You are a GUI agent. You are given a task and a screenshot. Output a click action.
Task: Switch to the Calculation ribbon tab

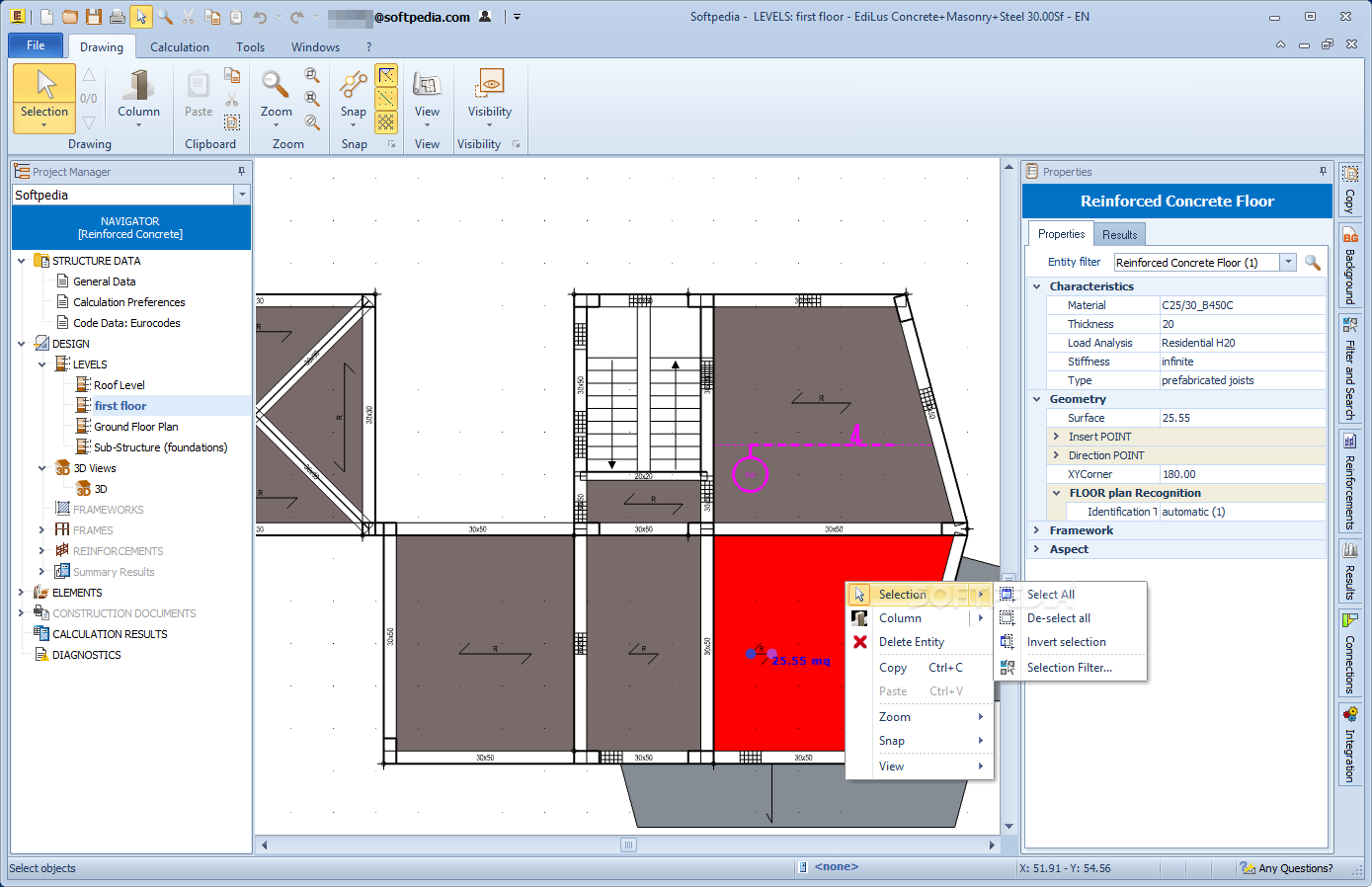(180, 46)
